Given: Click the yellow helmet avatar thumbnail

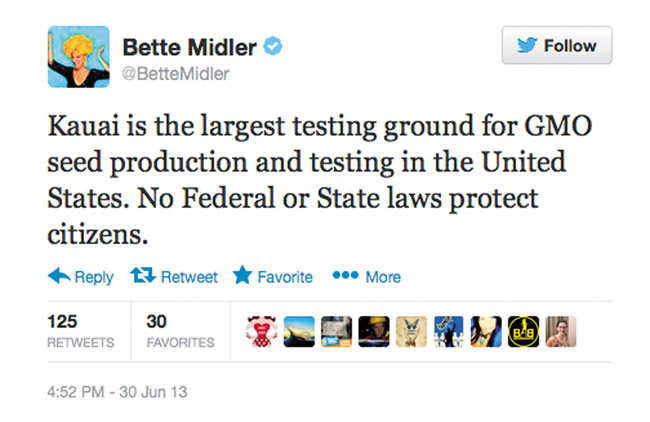Looking at the screenshot, I should tap(374, 332).
